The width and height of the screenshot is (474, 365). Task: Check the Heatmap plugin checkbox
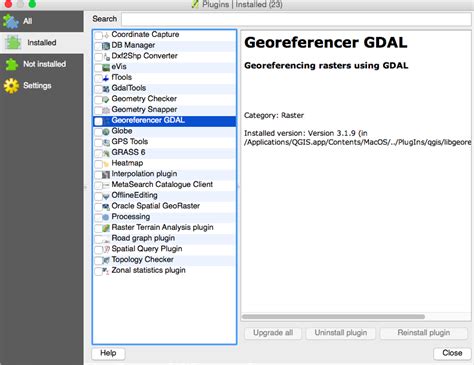tap(98, 164)
